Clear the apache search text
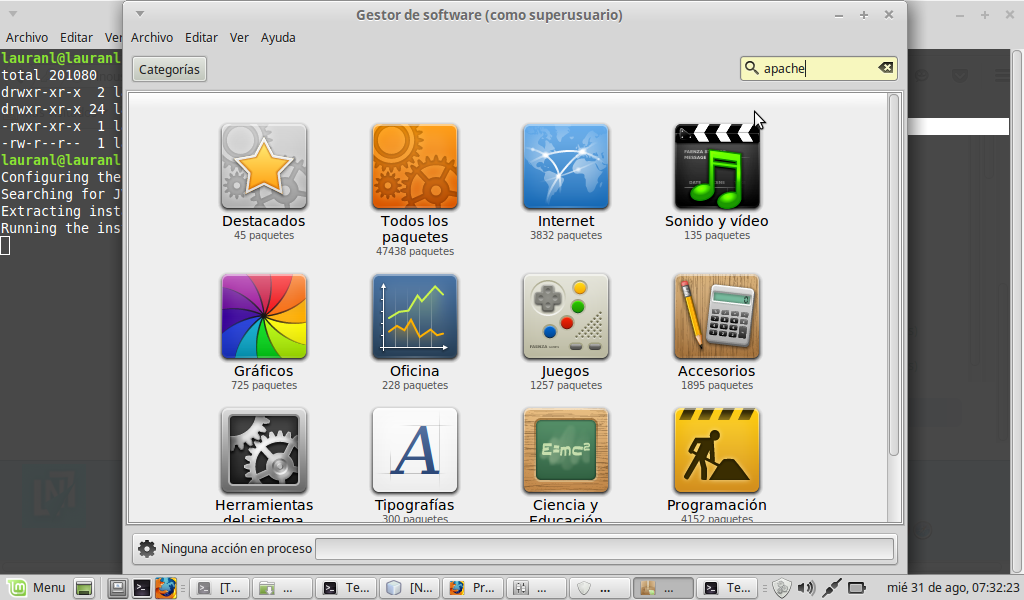The width and height of the screenshot is (1024, 600). click(885, 68)
